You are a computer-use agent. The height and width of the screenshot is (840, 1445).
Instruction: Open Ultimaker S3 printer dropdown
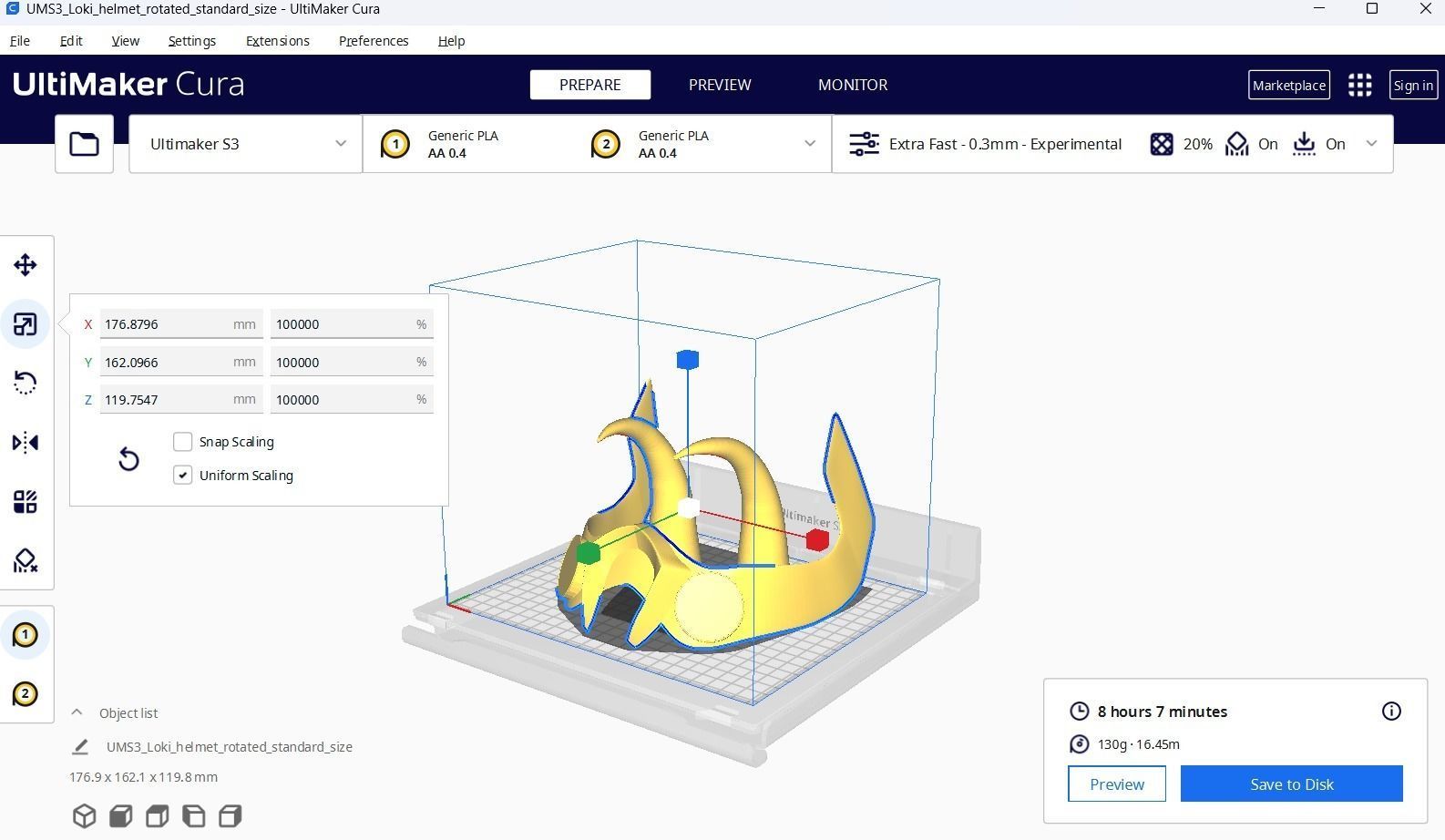coord(245,144)
